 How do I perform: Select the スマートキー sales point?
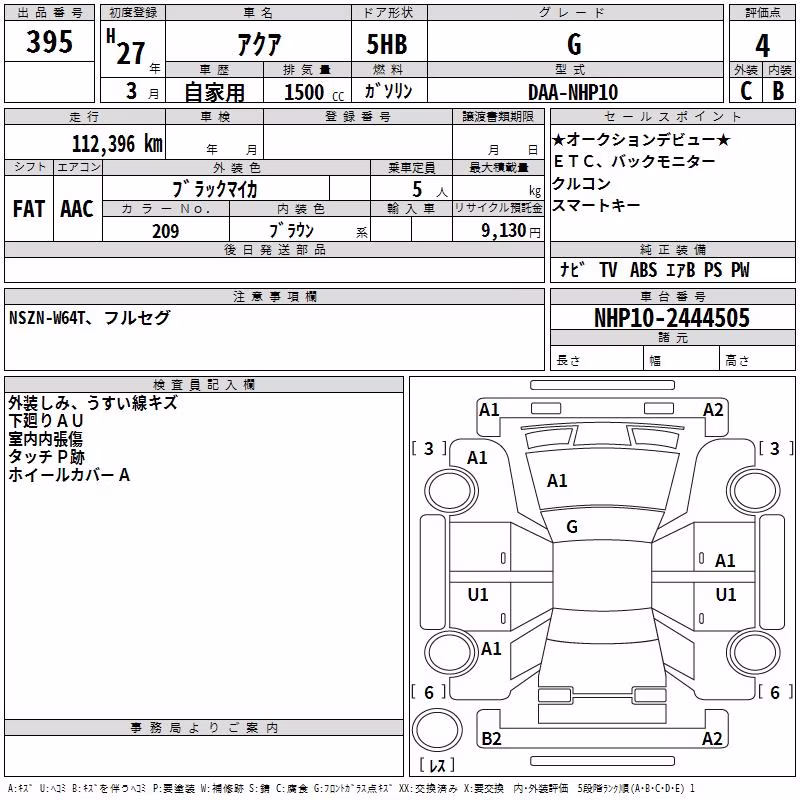click(x=596, y=205)
